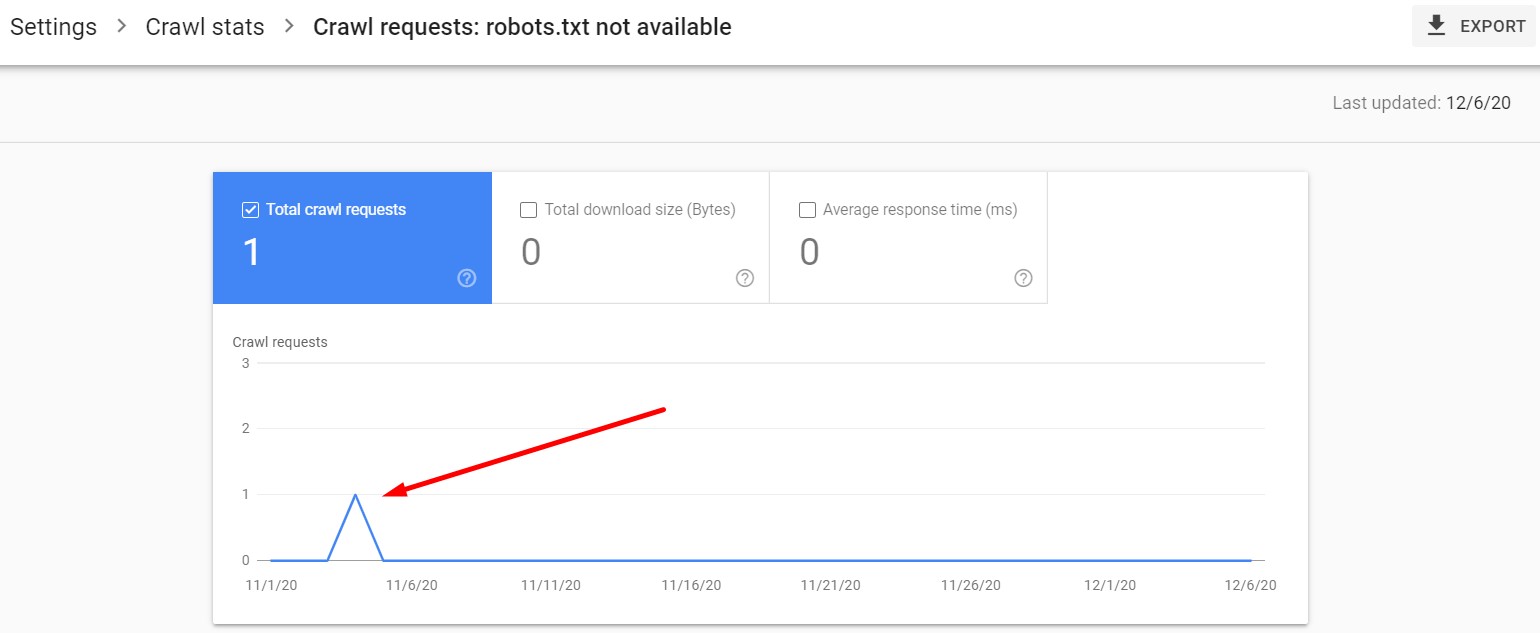Navigate to the Crawl stats breadcrumb
The height and width of the screenshot is (633, 1540).
coord(204,26)
